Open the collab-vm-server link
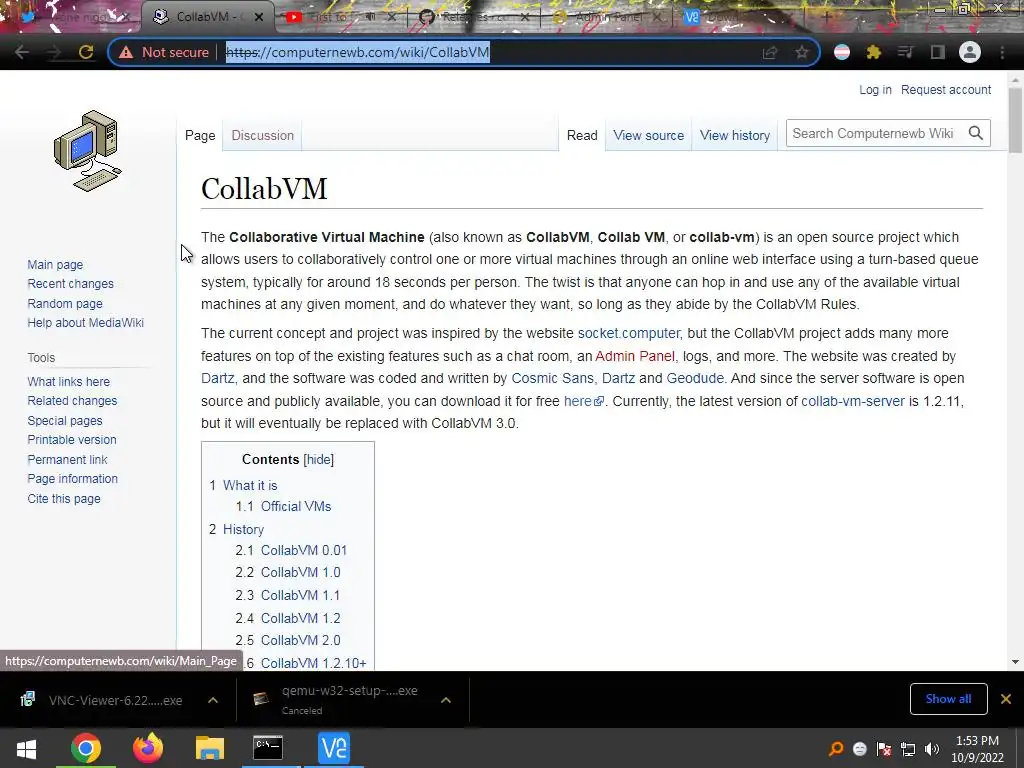 click(x=853, y=401)
